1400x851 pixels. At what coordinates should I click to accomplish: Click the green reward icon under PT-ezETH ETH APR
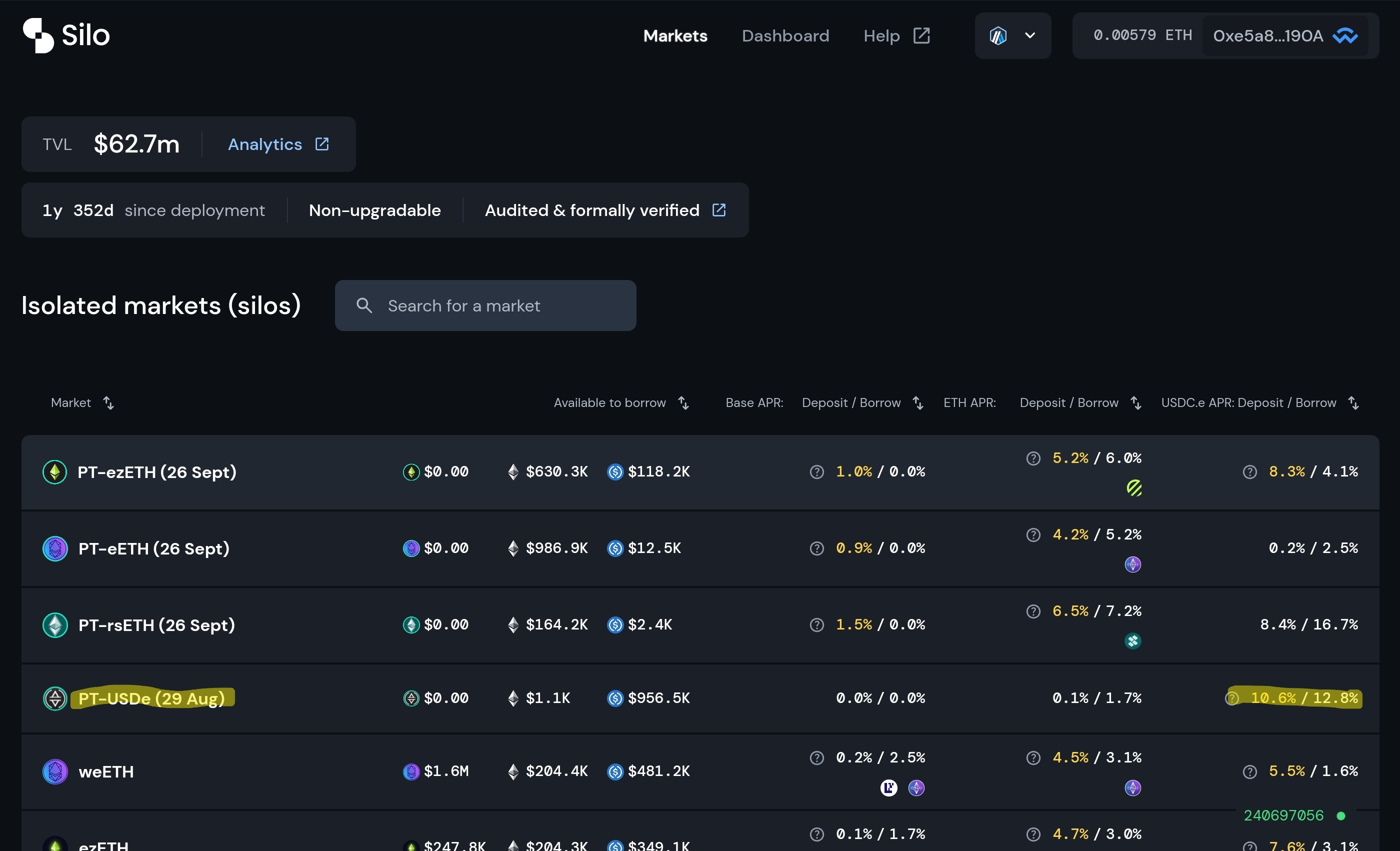coord(1133,488)
